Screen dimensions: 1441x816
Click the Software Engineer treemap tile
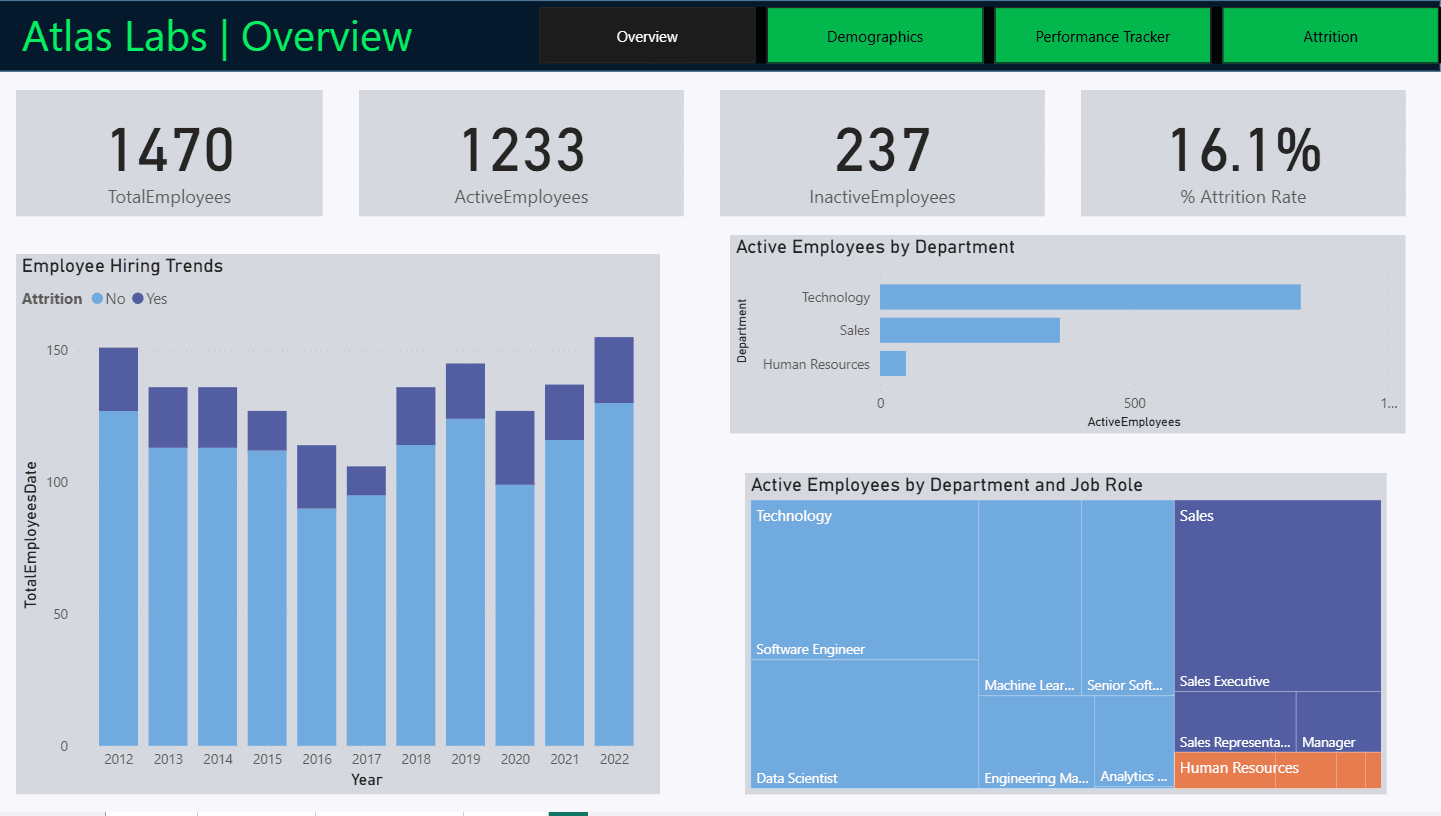864,580
